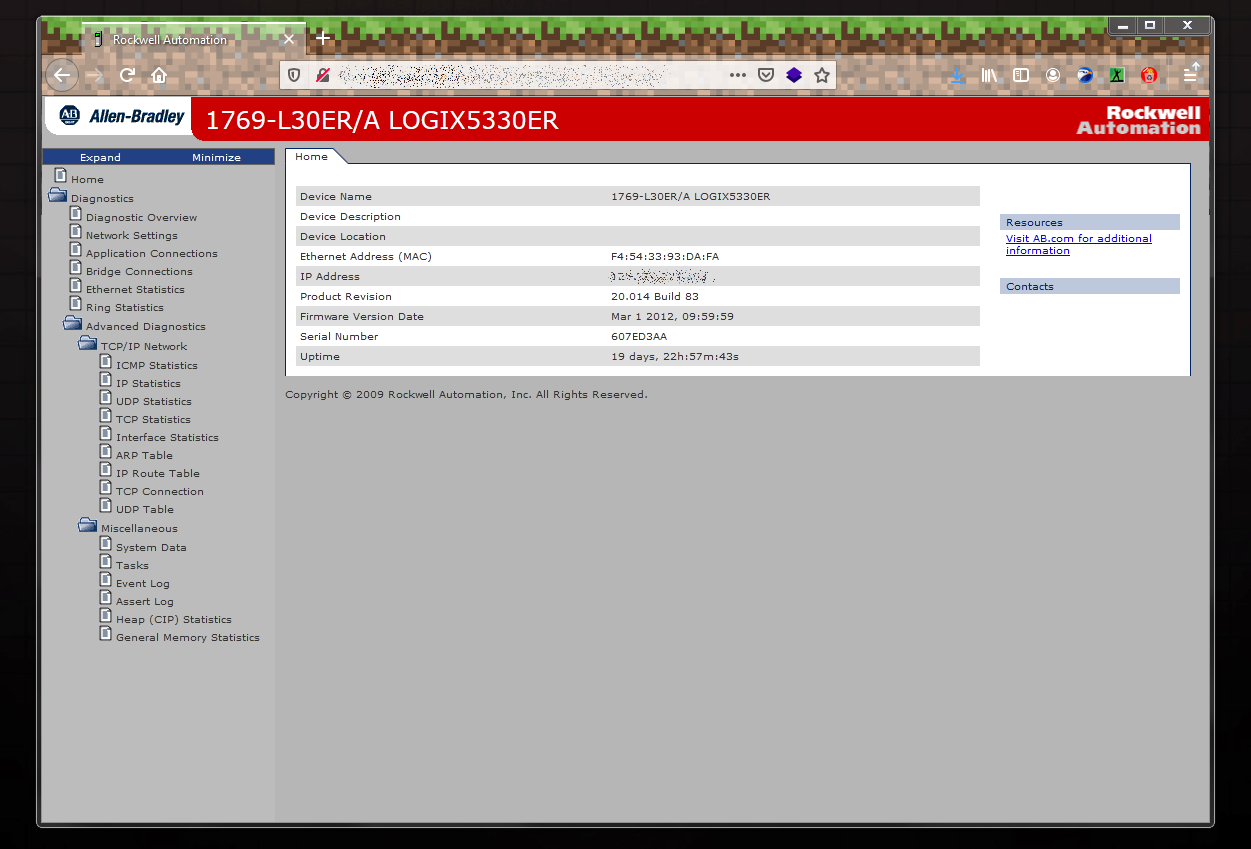Image resolution: width=1251 pixels, height=849 pixels.
Task: Open TCP Connection page
Action: click(159, 491)
